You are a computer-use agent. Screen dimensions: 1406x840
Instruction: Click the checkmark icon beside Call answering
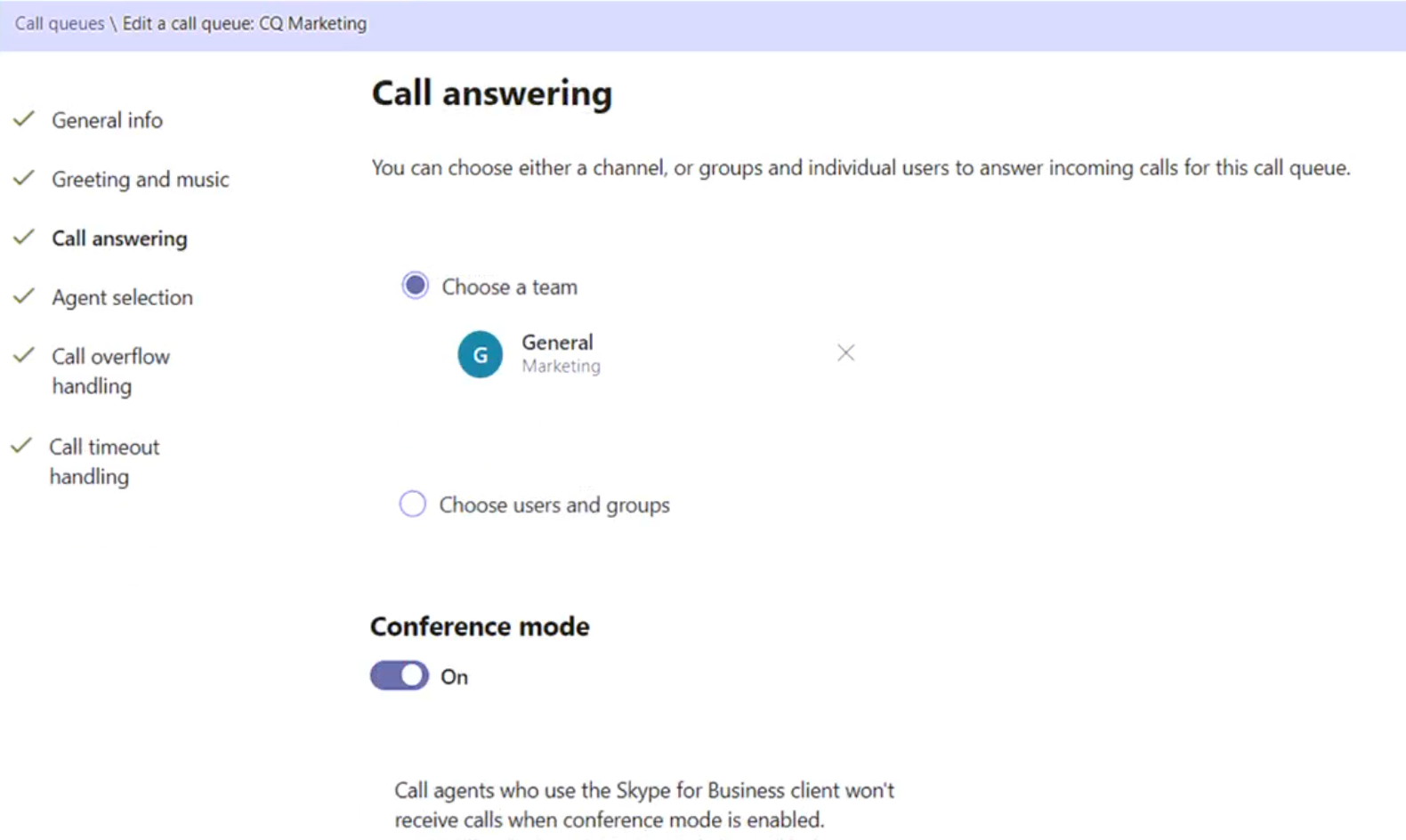pos(24,237)
